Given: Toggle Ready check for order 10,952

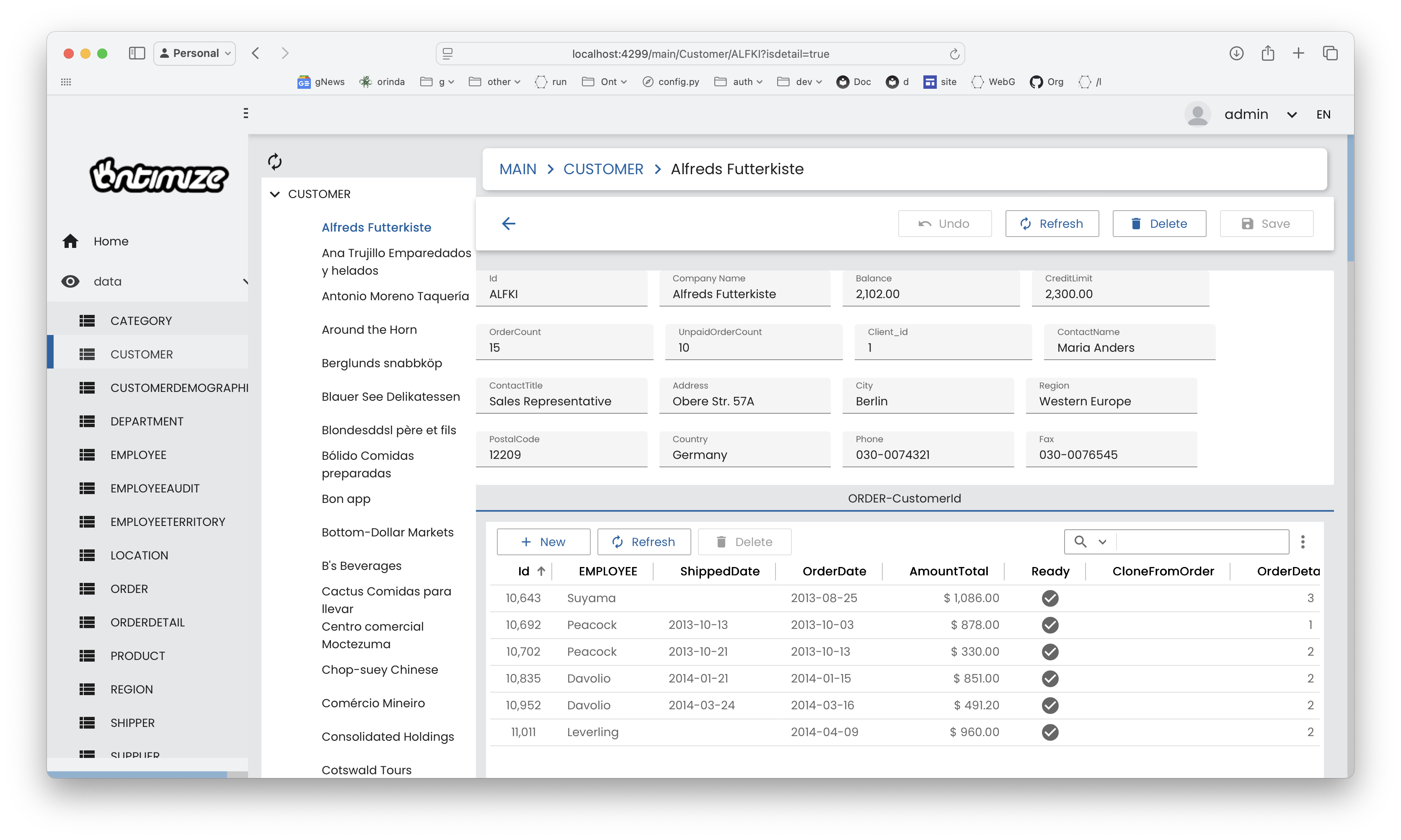Looking at the screenshot, I should click(x=1050, y=705).
